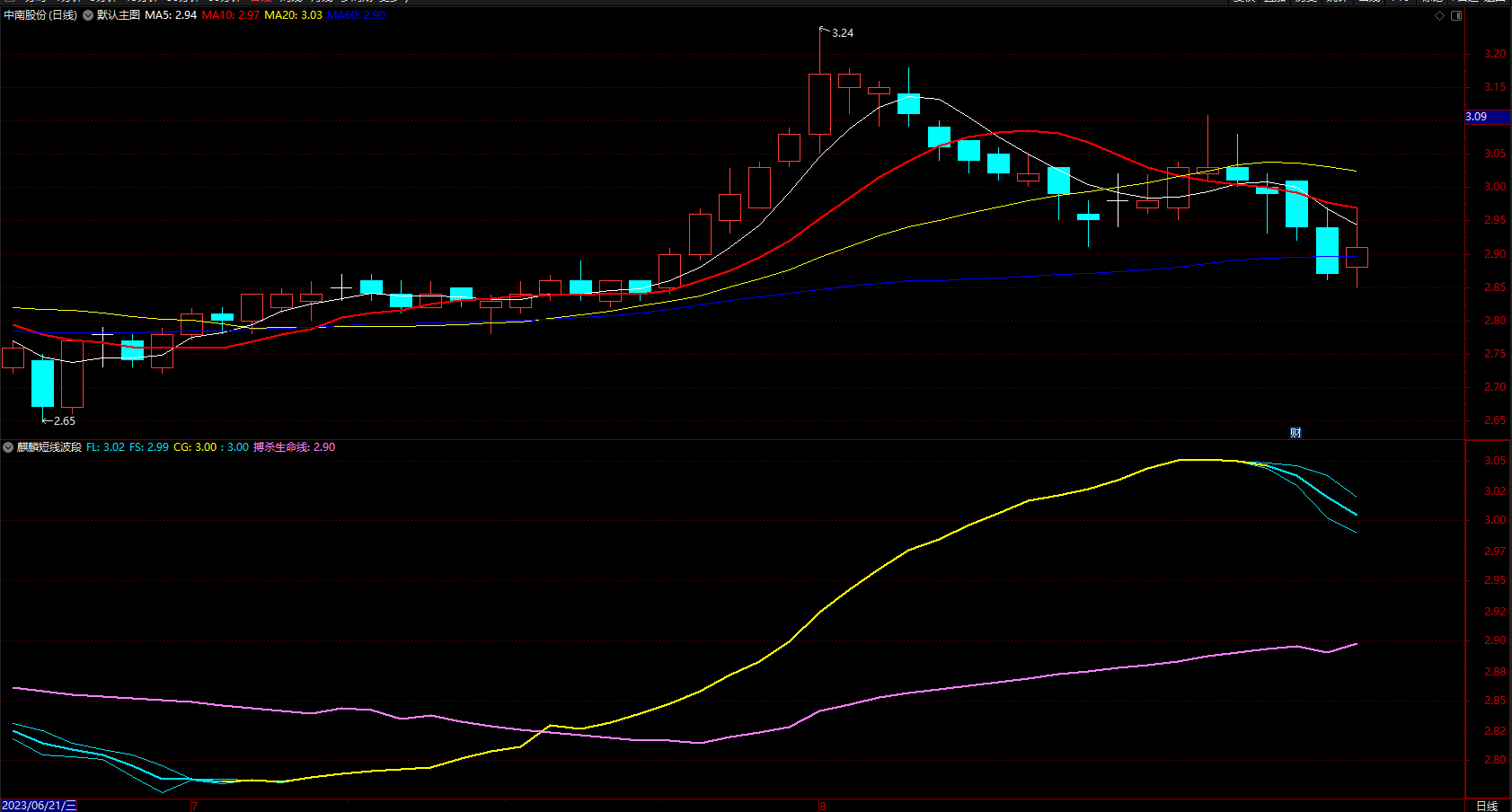Image resolution: width=1512 pixels, height=812 pixels.
Task: Click the 3.20 price axis label
Action: (x=1495, y=54)
